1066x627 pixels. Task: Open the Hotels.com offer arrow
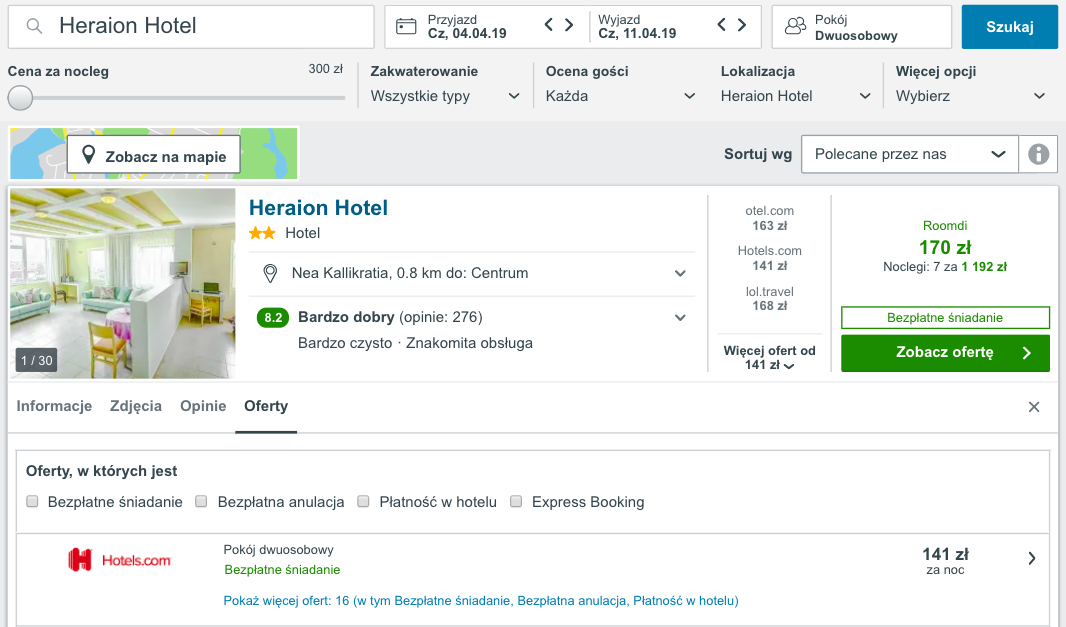pyautogui.click(x=1032, y=558)
